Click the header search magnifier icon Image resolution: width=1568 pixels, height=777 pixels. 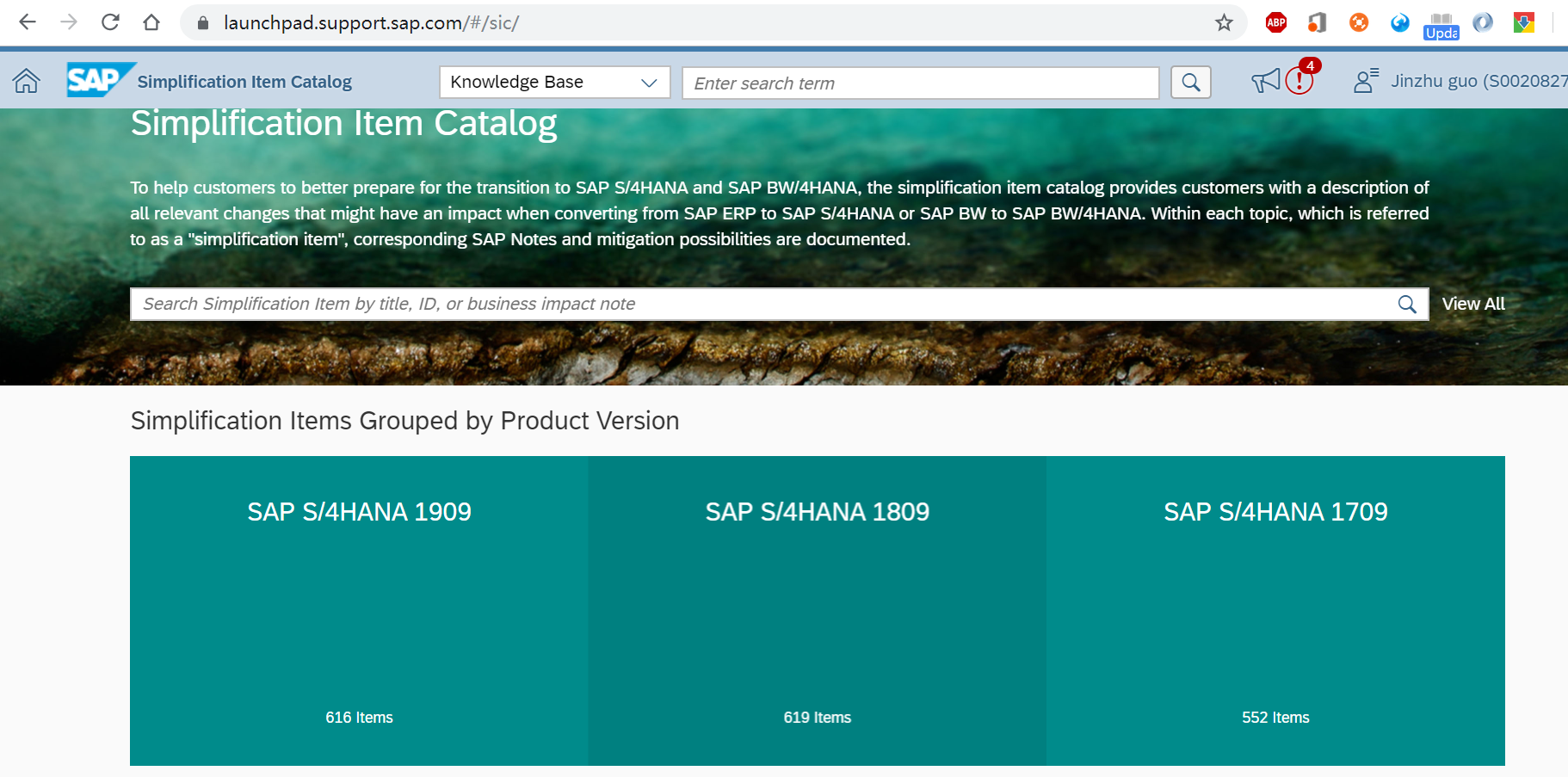1190,82
